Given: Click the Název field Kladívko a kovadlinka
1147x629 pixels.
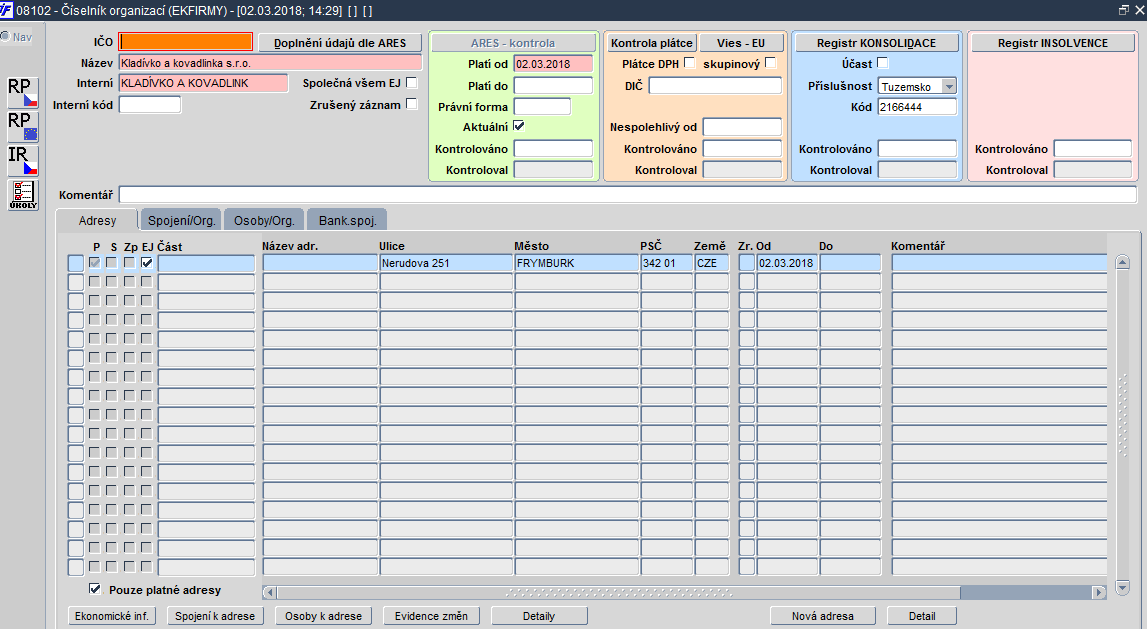Looking at the screenshot, I should tap(271, 63).
